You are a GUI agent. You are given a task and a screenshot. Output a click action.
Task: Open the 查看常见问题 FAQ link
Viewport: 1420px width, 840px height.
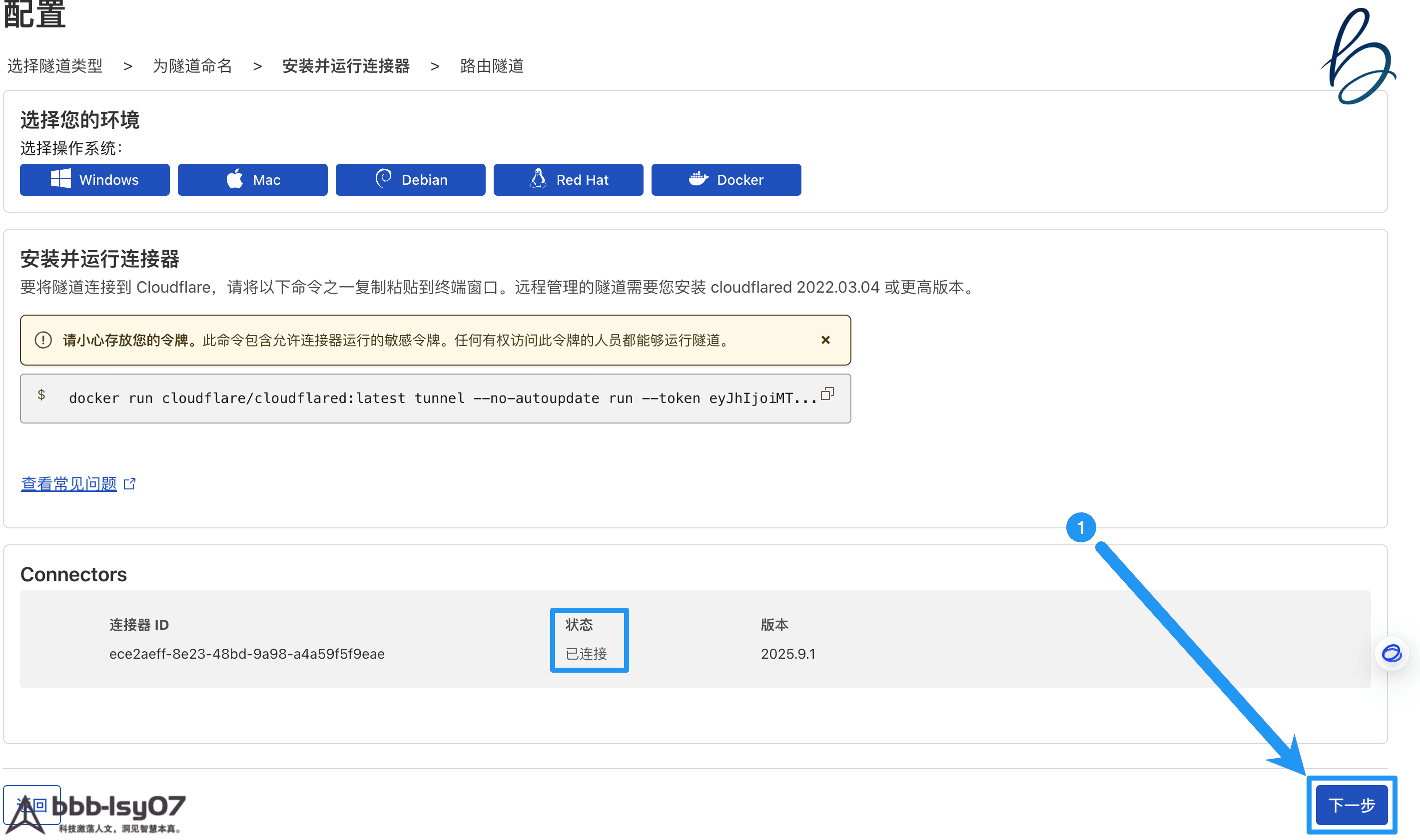tap(68, 483)
